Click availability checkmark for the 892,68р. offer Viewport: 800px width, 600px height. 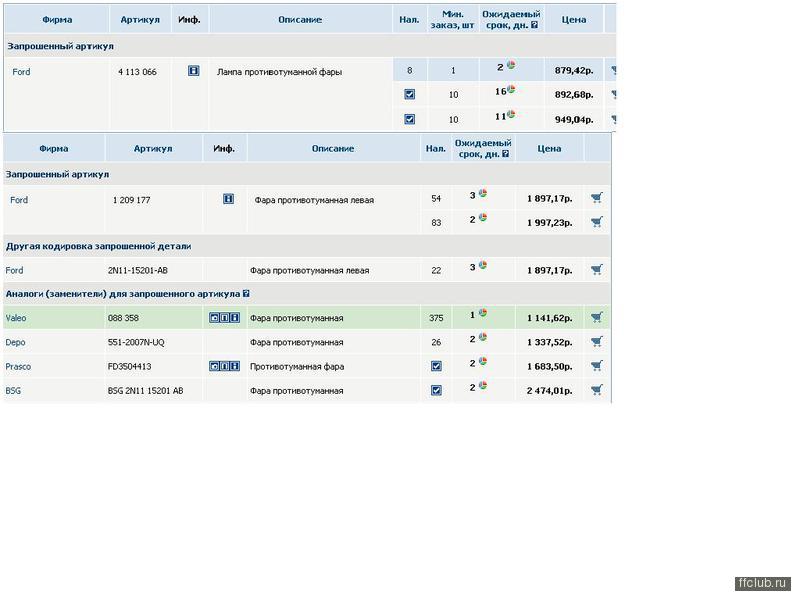(409, 94)
